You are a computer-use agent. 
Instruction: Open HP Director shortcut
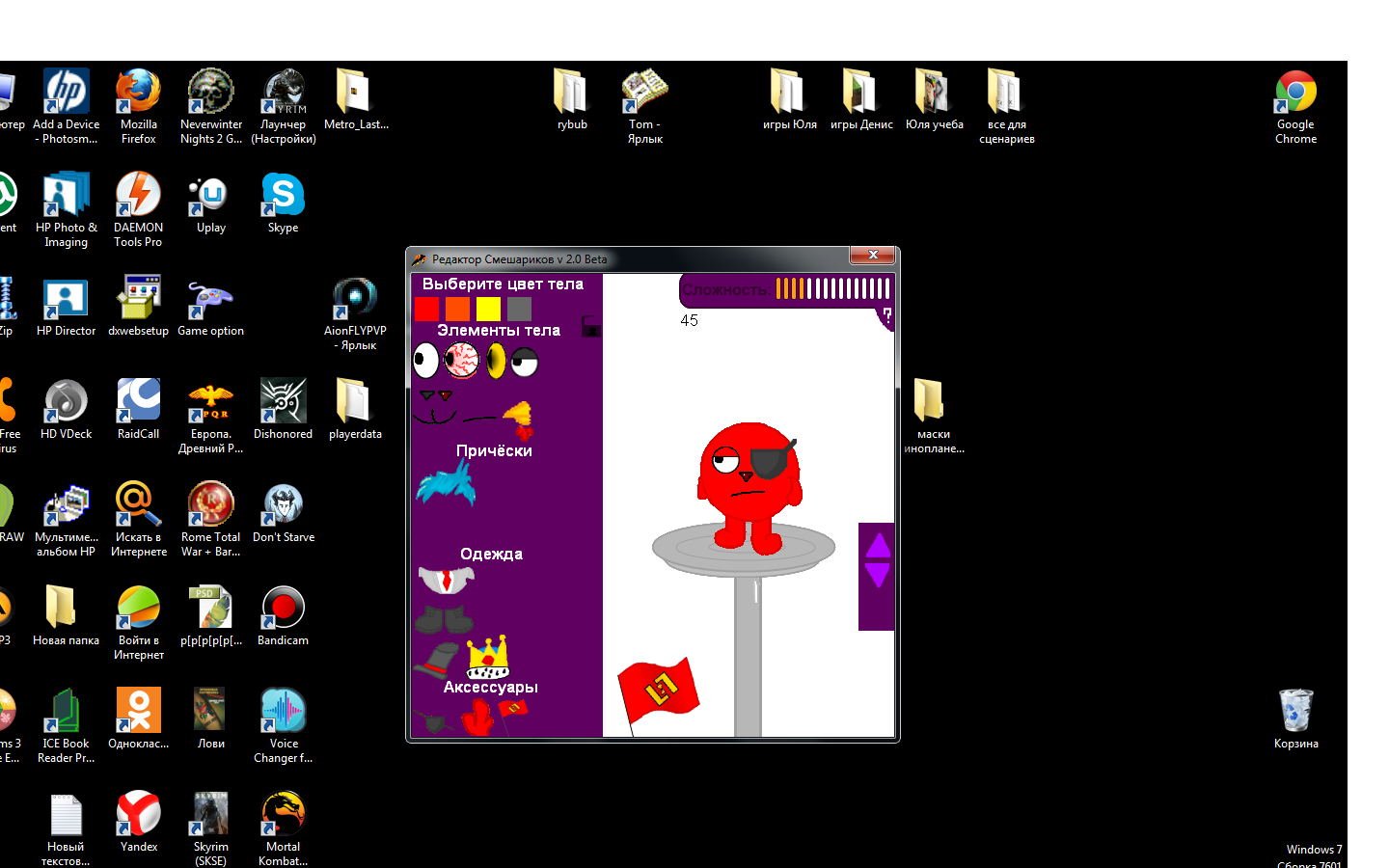(66, 306)
